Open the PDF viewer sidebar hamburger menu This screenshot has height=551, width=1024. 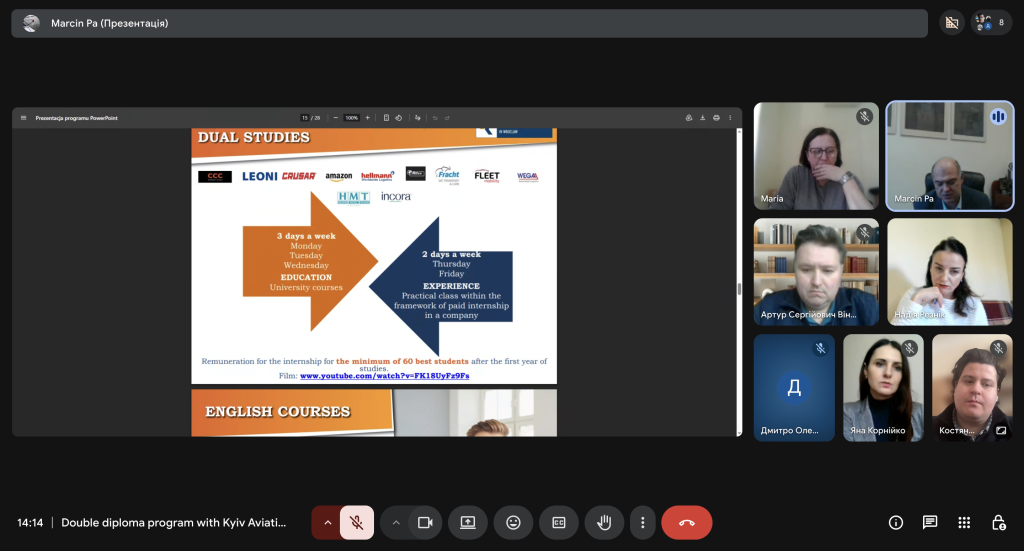[x=24, y=118]
